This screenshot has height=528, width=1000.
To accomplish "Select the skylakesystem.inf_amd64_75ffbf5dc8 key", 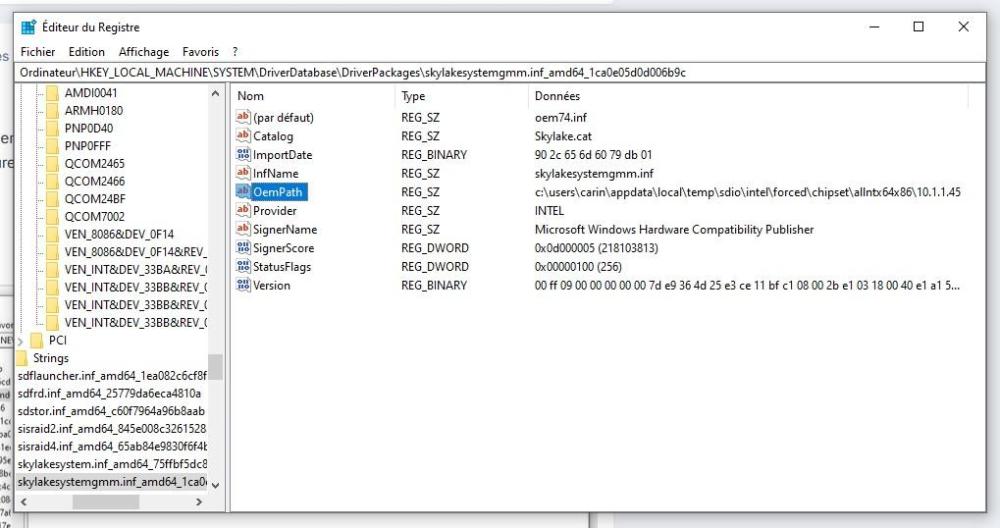I will coord(112,464).
